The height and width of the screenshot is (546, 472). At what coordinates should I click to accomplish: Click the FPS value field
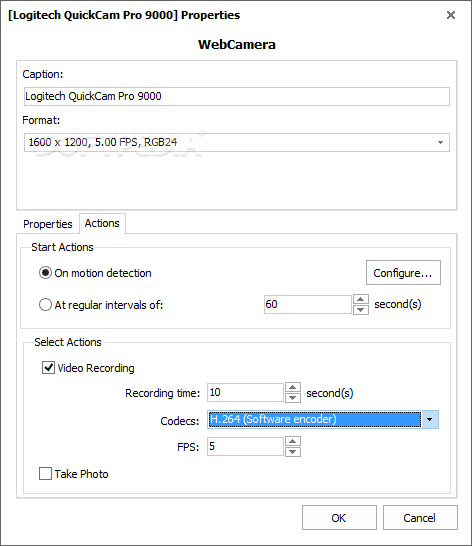tap(245, 446)
